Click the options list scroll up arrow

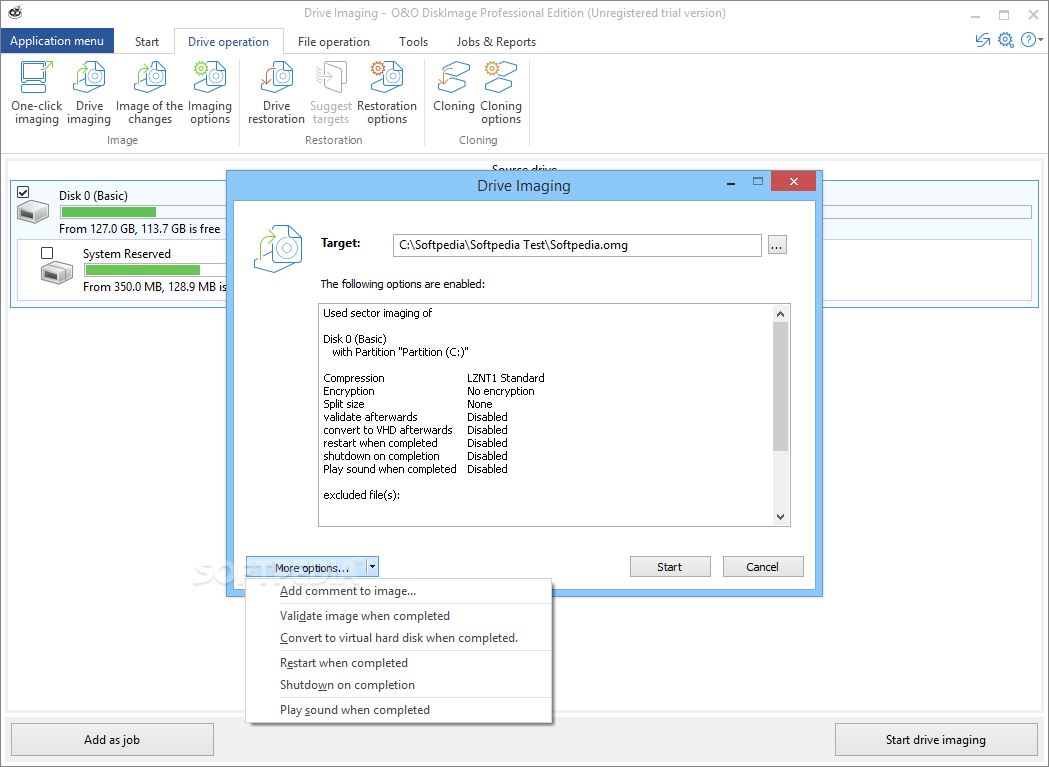(780, 313)
